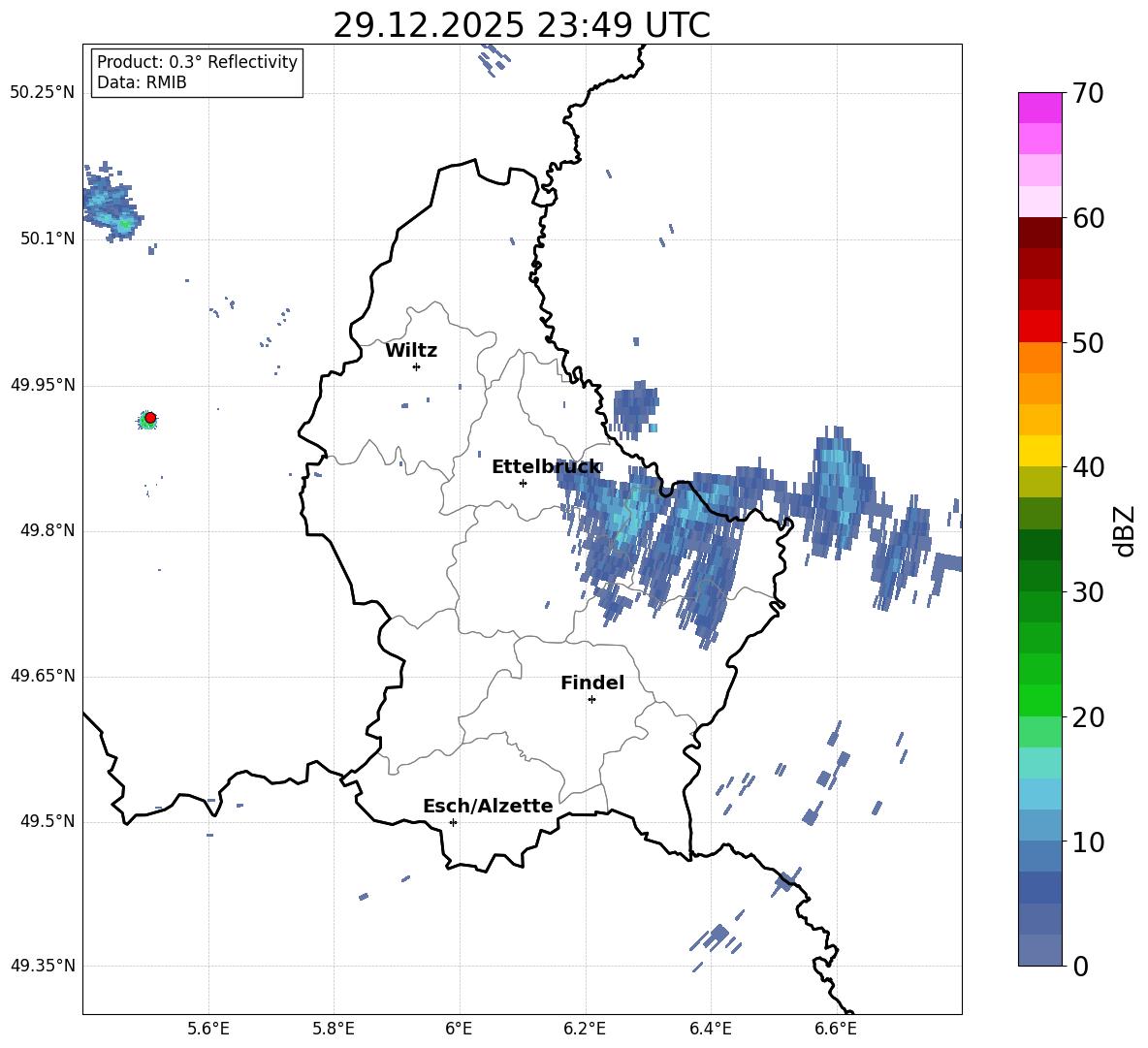Click the yellow band at 40 dBZ
The height and width of the screenshot is (1048, 1148).
click(x=1039, y=451)
